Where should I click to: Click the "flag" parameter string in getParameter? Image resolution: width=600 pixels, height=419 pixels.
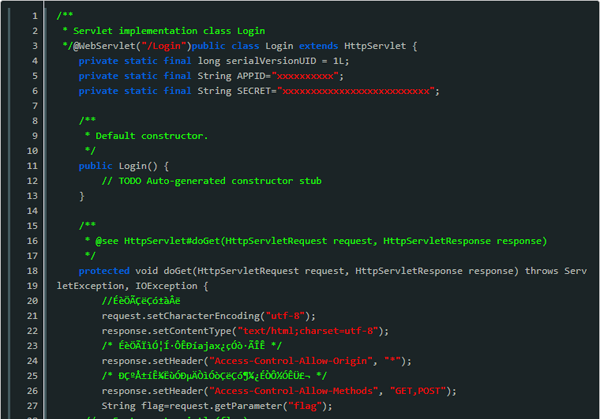pos(307,406)
